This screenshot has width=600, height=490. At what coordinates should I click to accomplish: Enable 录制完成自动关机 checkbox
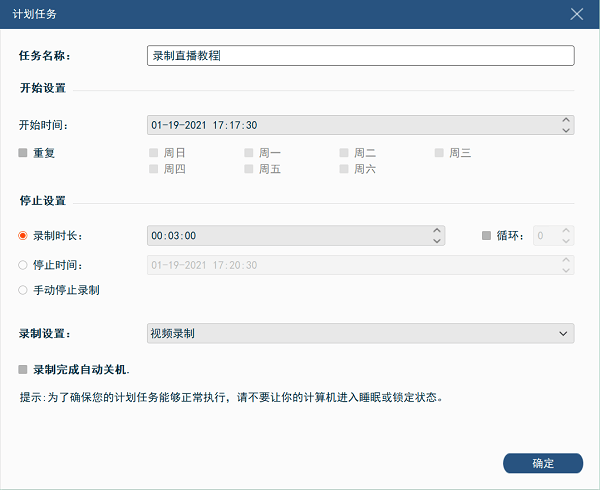[x=23, y=370]
